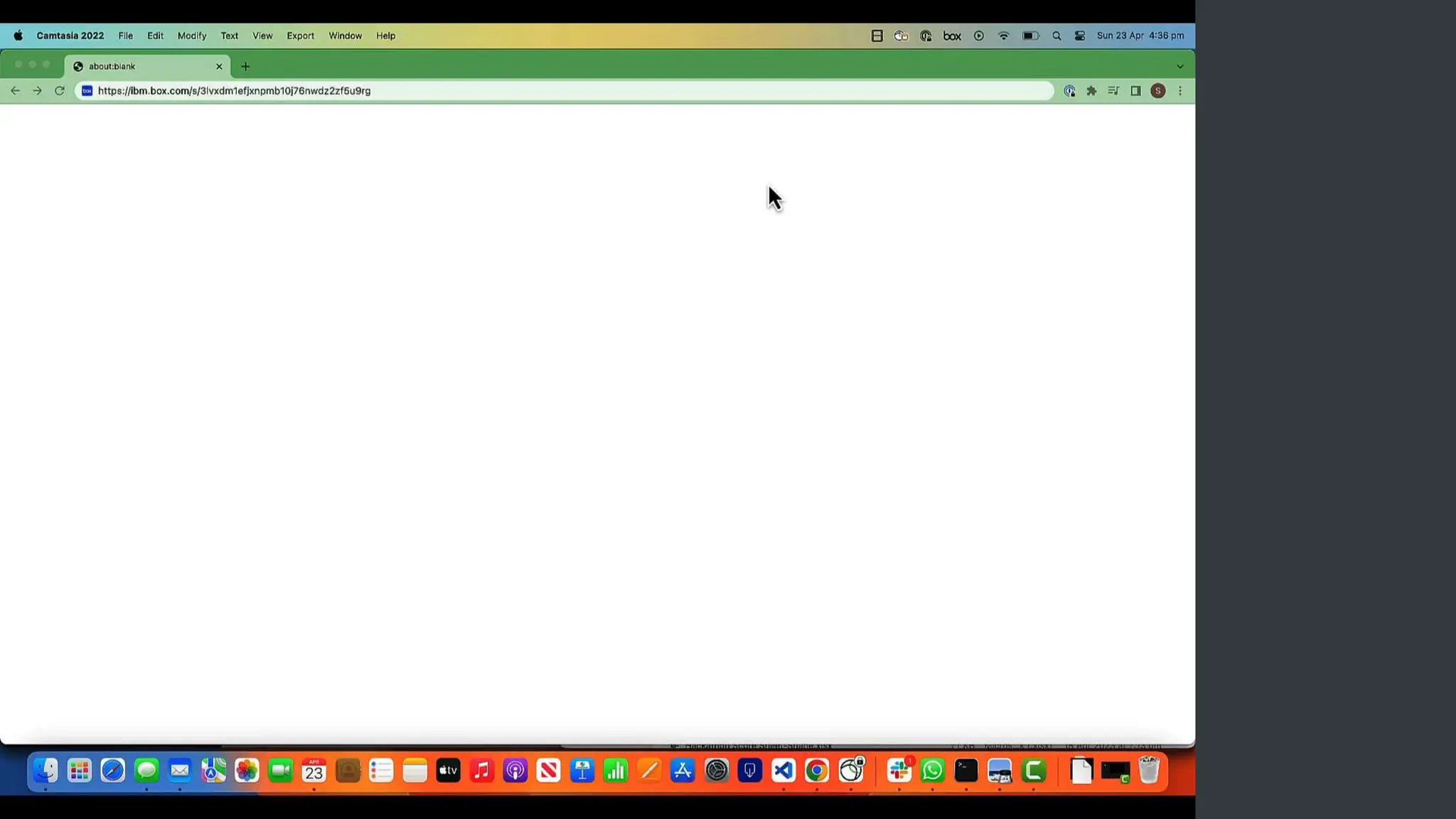This screenshot has width=1456, height=819.
Task: Launch Visual Studio Code from the Dock
Action: pyautogui.click(x=783, y=771)
